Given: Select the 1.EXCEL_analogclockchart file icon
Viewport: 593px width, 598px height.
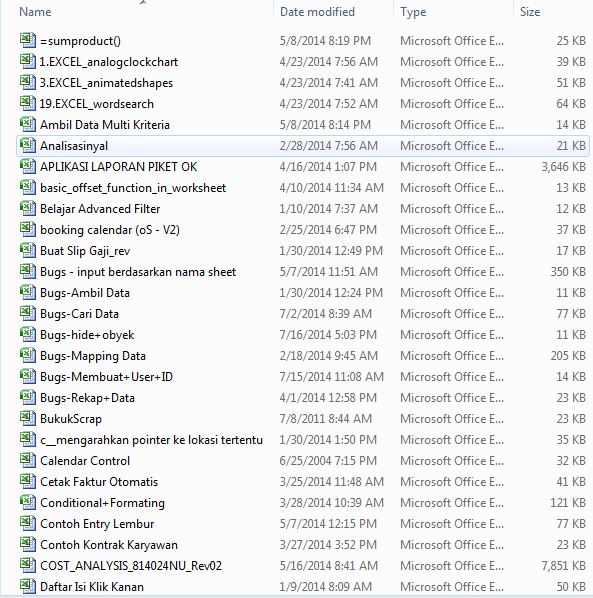Looking at the screenshot, I should click(28, 61).
